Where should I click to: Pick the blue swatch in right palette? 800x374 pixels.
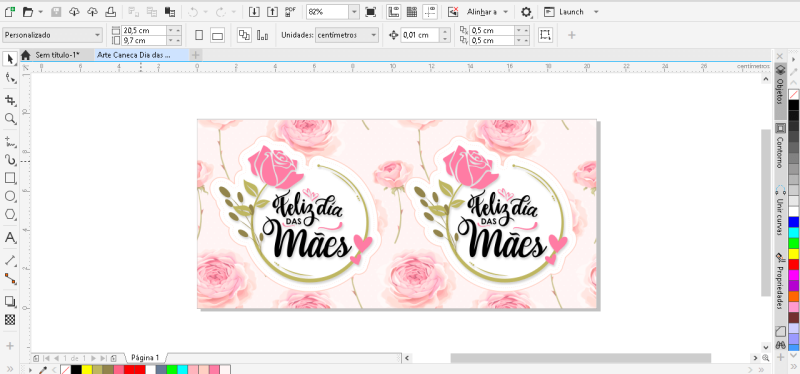(793, 222)
